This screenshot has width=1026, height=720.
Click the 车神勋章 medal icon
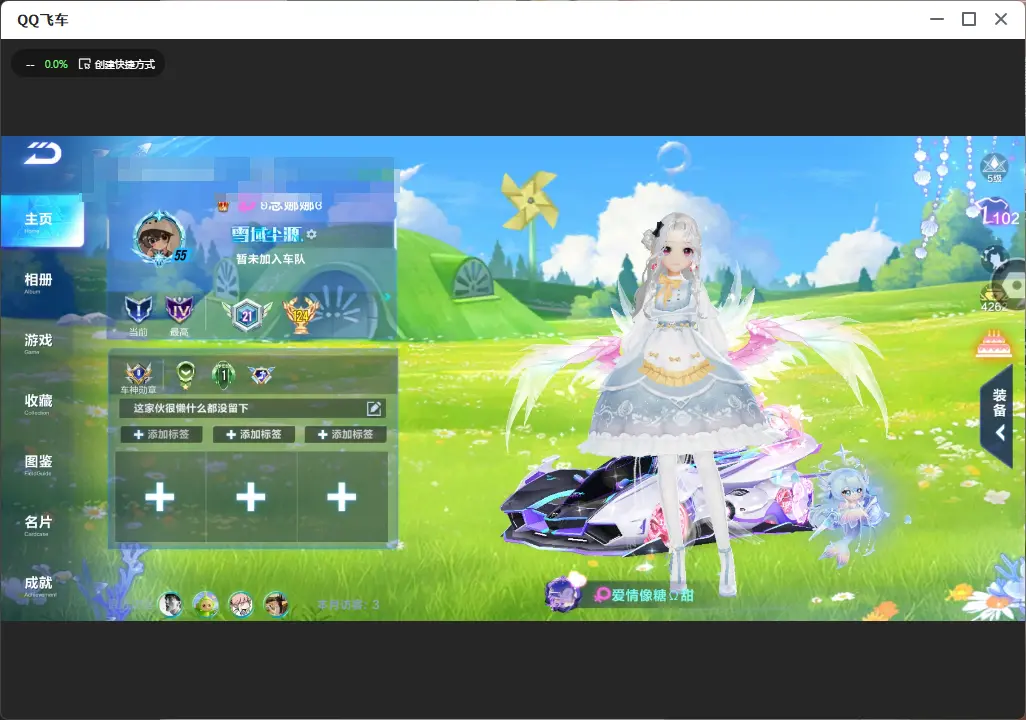point(138,374)
